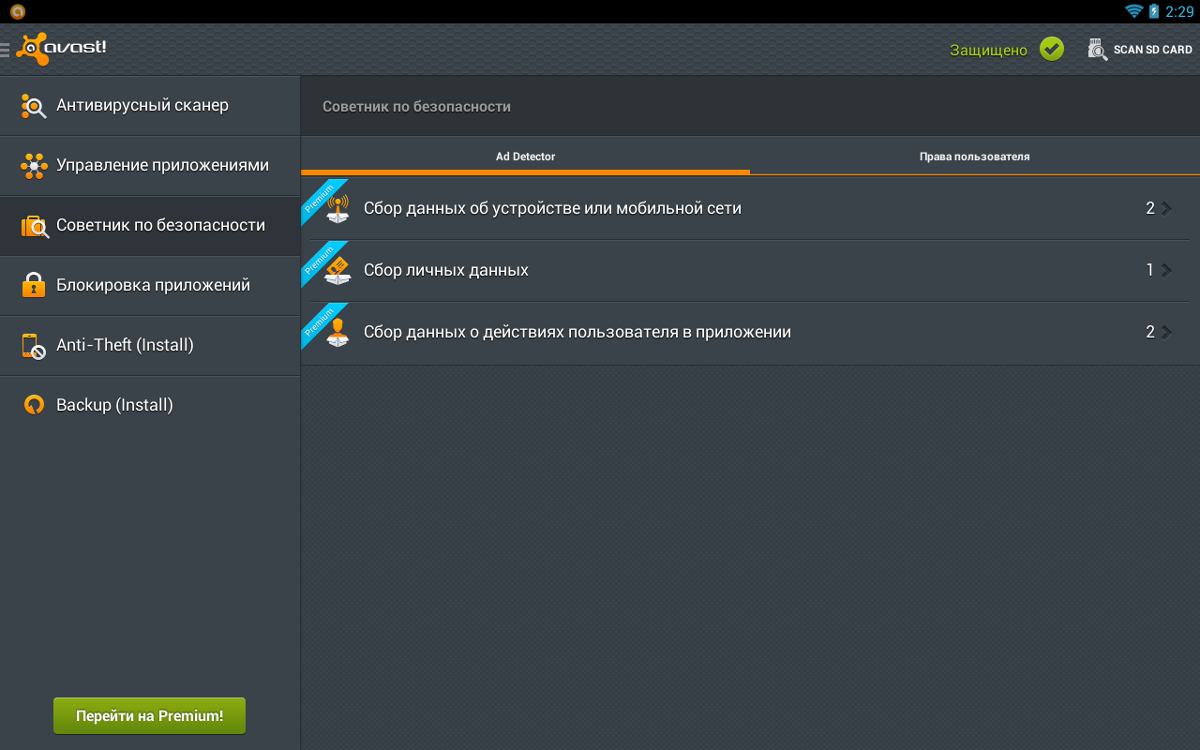Open Backup (Install) entry
Image resolution: width=1200 pixels, height=750 pixels.
(150, 406)
